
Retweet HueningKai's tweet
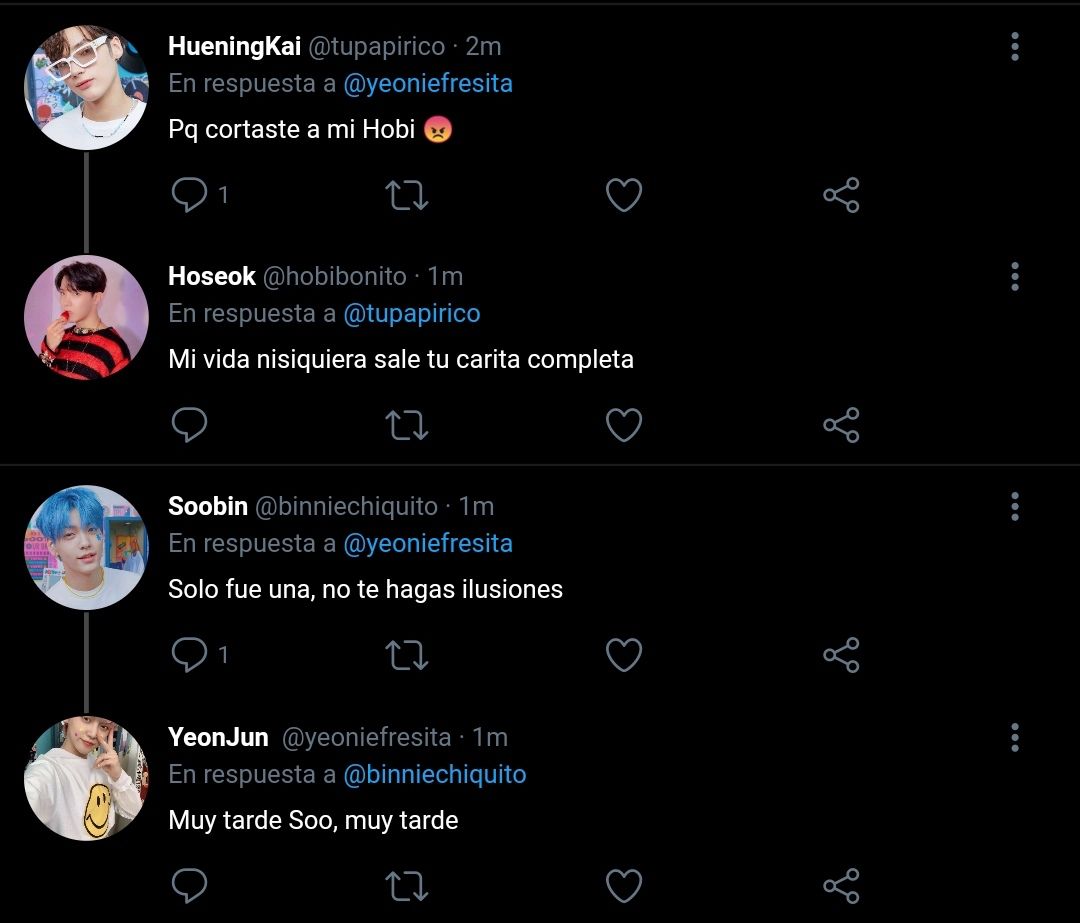(x=406, y=195)
